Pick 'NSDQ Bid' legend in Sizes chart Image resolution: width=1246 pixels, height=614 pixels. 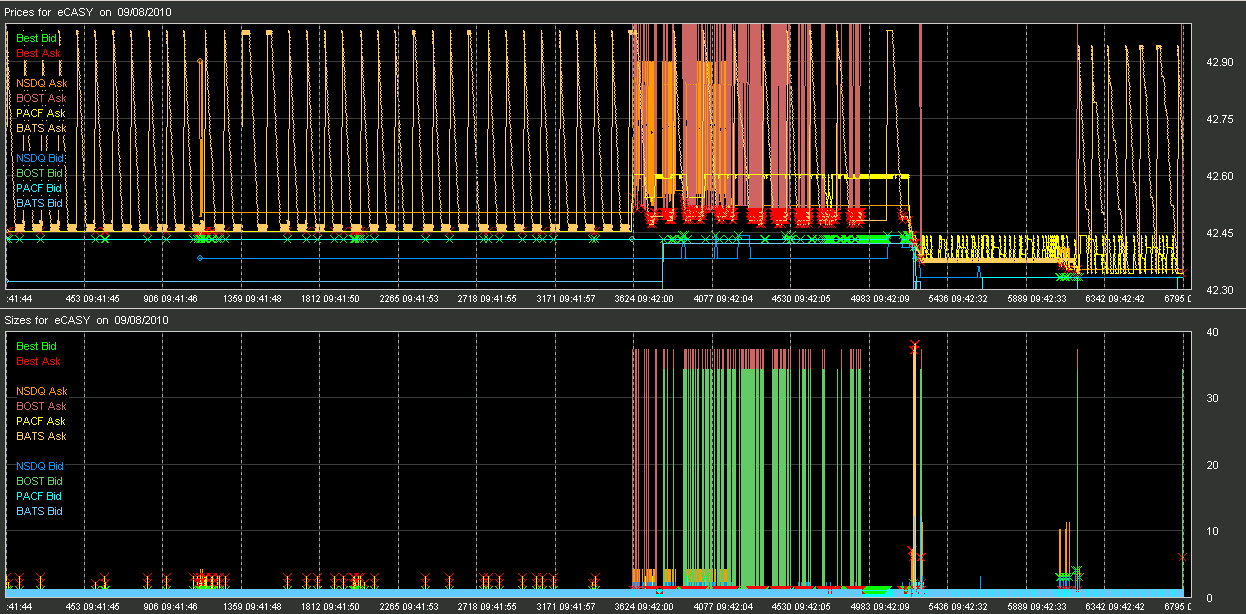(40, 466)
